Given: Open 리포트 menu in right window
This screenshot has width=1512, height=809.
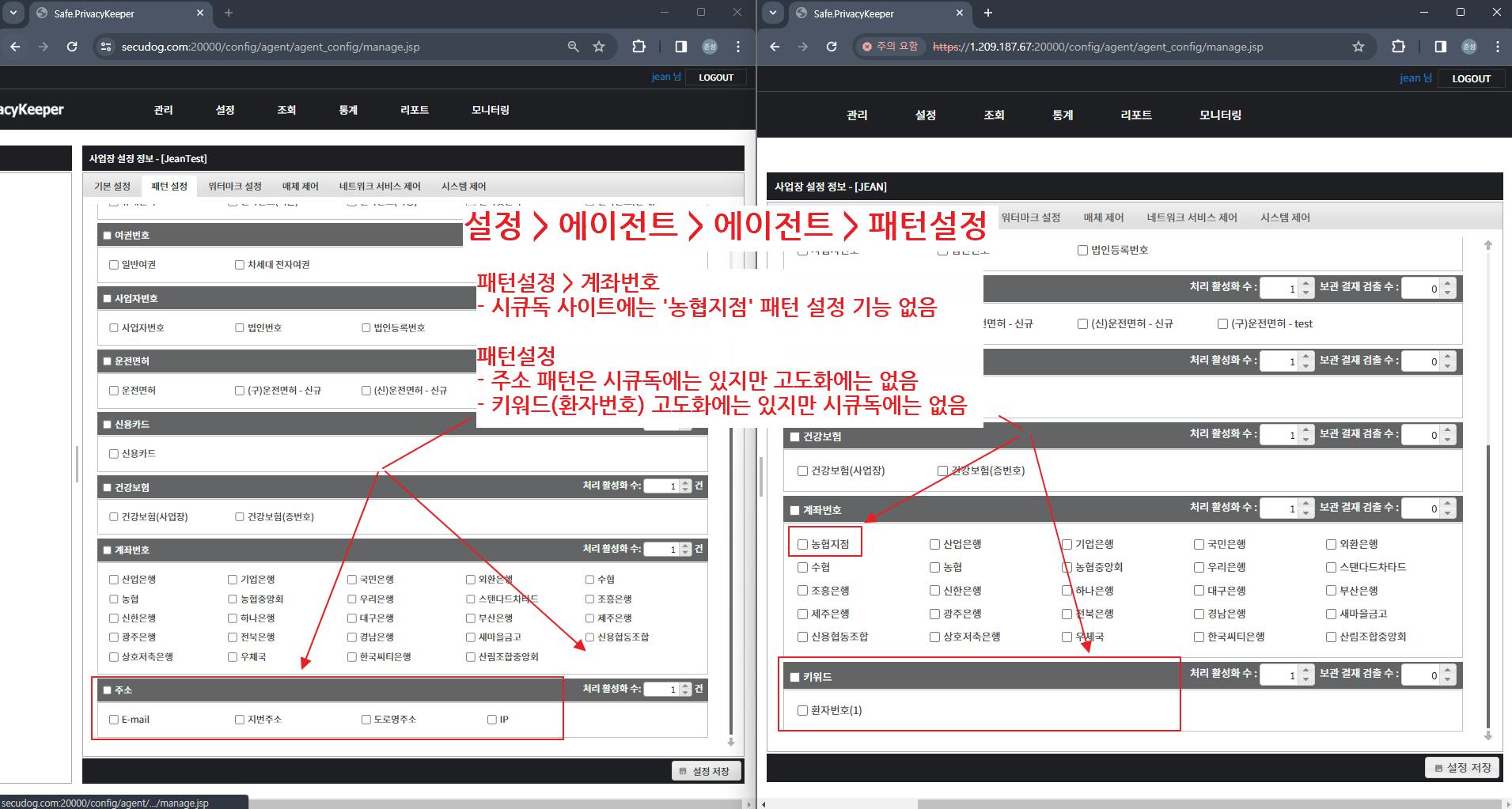Looking at the screenshot, I should click(1136, 115).
